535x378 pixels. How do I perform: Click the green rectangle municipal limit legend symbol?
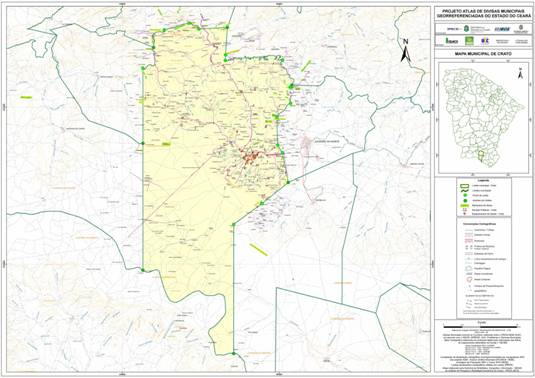coord(464,186)
